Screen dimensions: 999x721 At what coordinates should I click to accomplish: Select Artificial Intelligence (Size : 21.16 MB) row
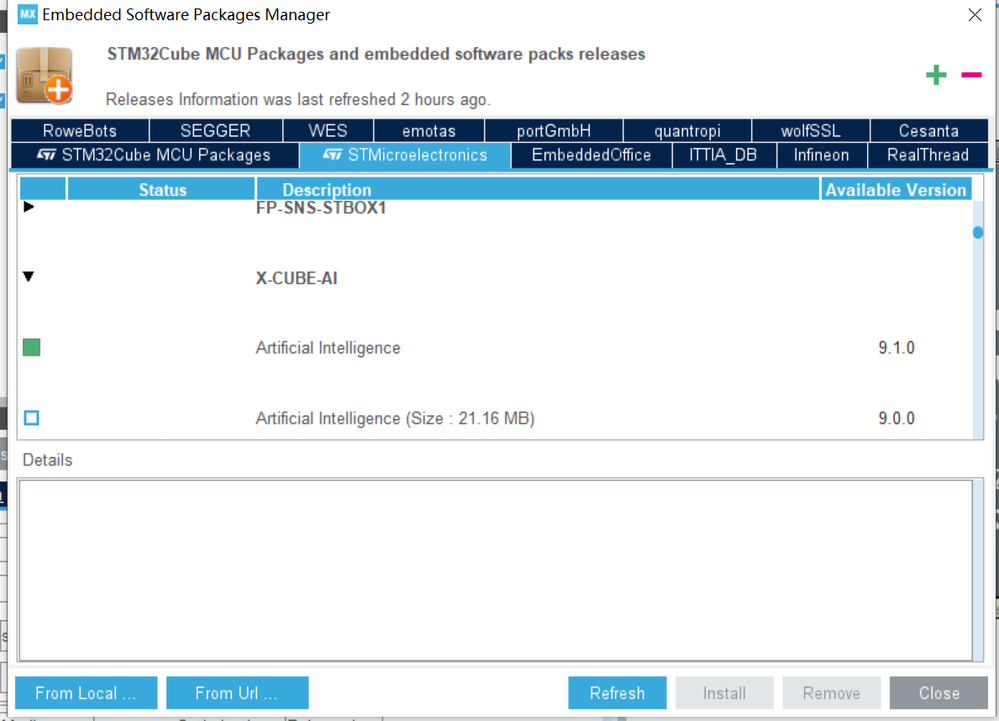pyautogui.click(x=395, y=418)
